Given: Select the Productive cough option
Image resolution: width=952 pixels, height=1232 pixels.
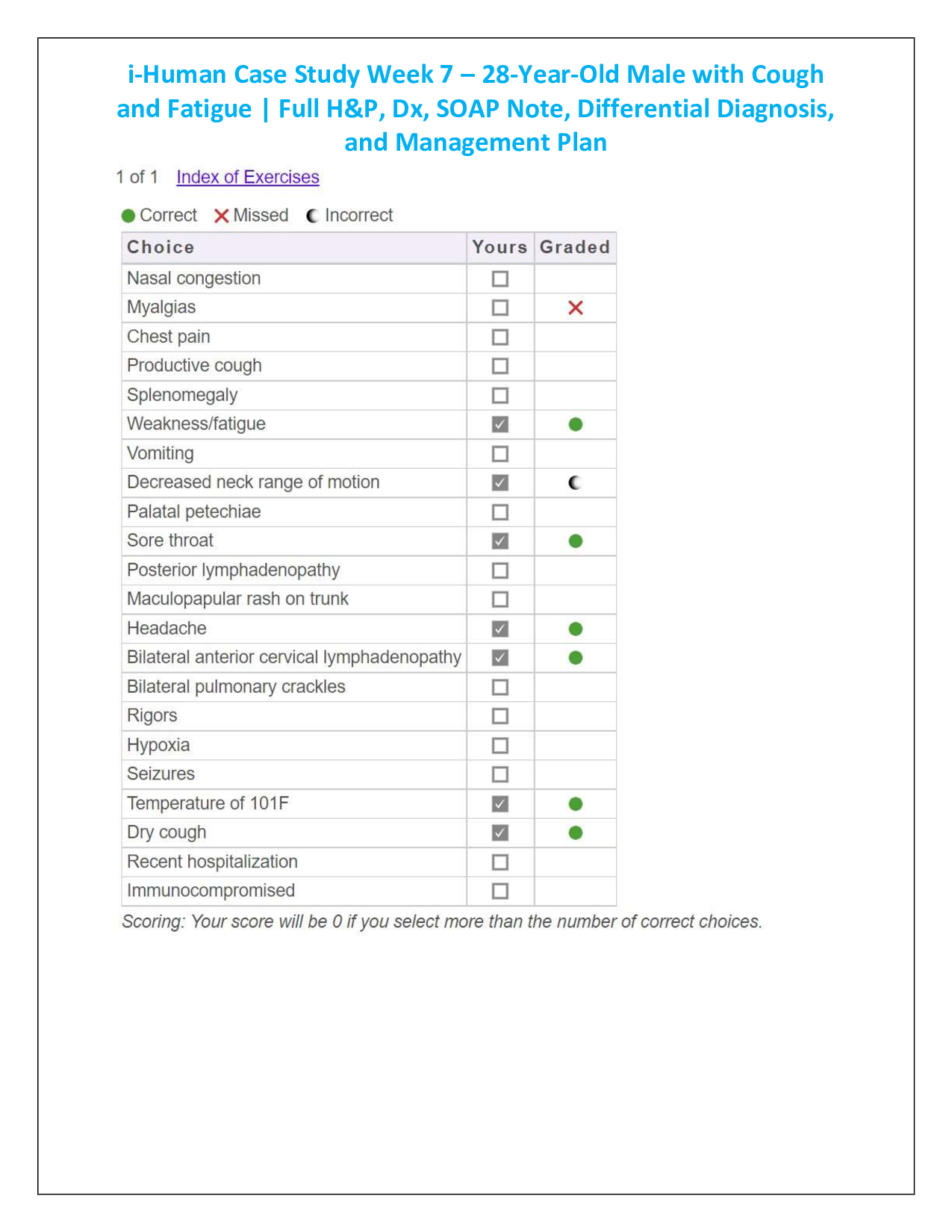Looking at the screenshot, I should tap(499, 365).
